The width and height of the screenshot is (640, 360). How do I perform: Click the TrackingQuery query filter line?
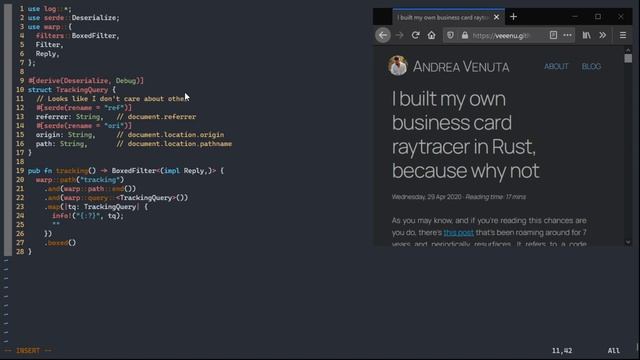(116, 198)
